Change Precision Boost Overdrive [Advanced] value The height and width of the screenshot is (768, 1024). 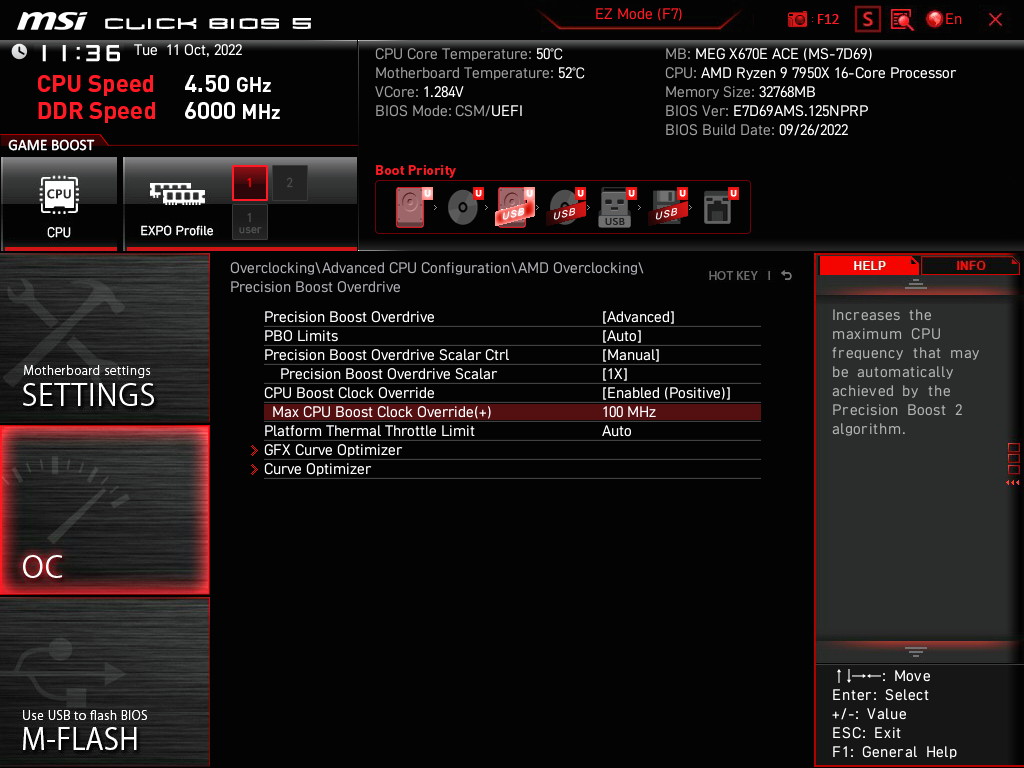pyautogui.click(x=638, y=317)
